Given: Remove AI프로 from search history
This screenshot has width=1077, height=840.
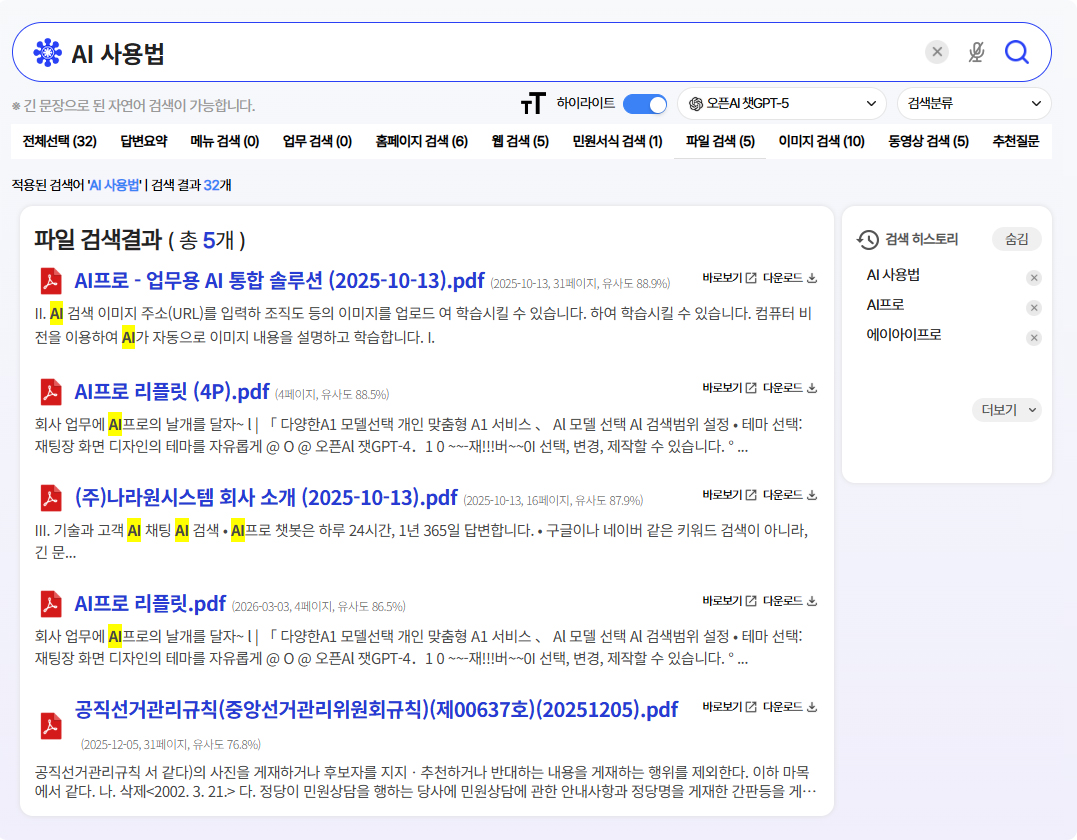Looking at the screenshot, I should [1034, 308].
